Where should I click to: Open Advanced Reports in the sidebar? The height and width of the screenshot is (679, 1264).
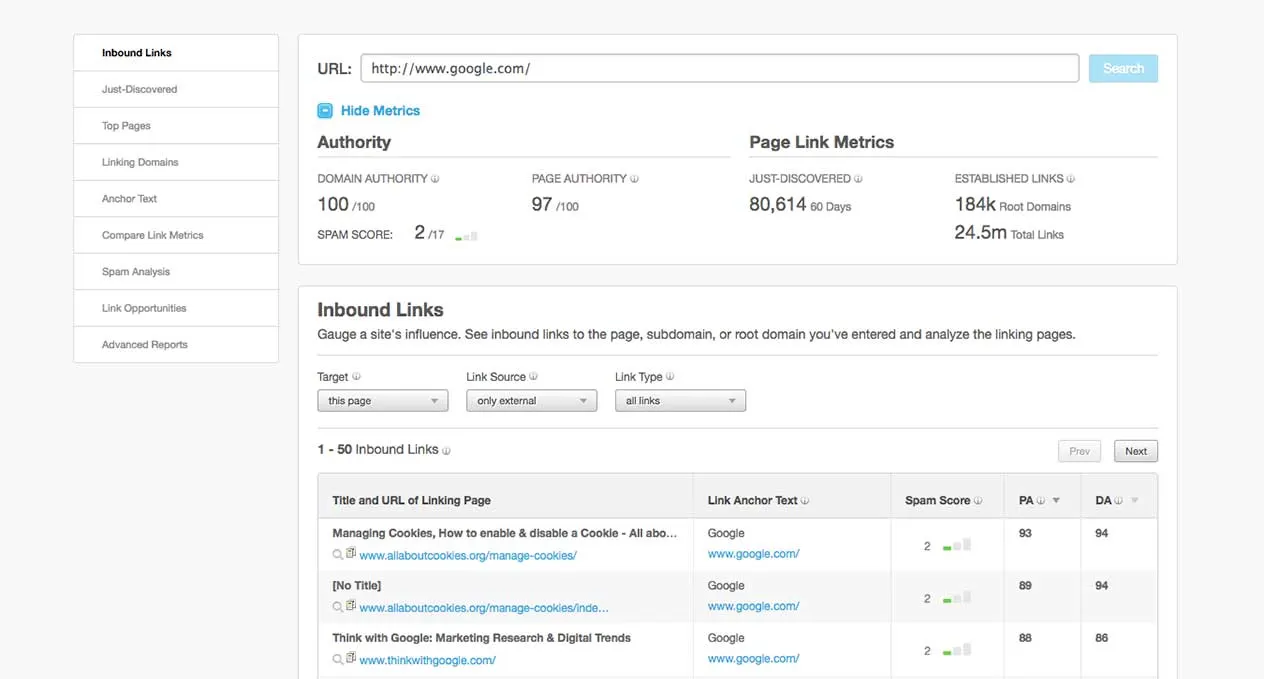(176, 345)
